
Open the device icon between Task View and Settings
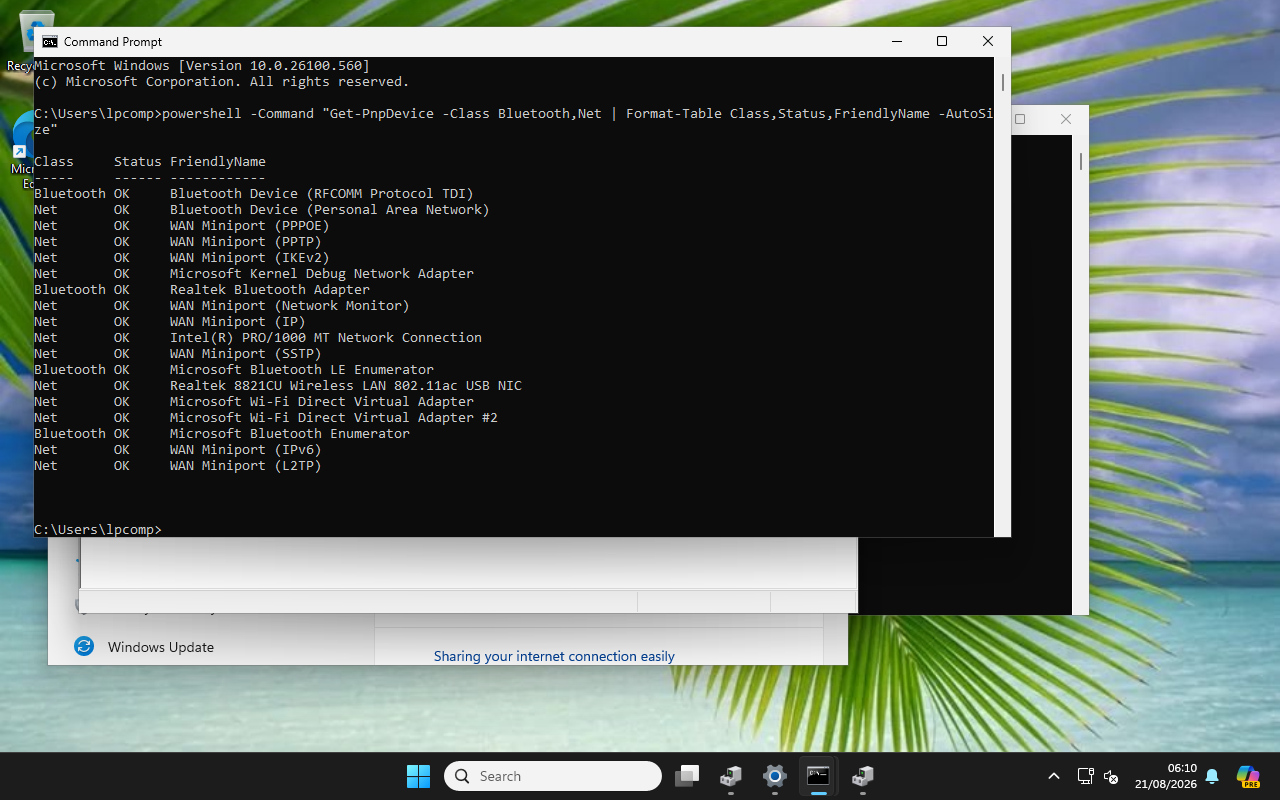pos(731,776)
